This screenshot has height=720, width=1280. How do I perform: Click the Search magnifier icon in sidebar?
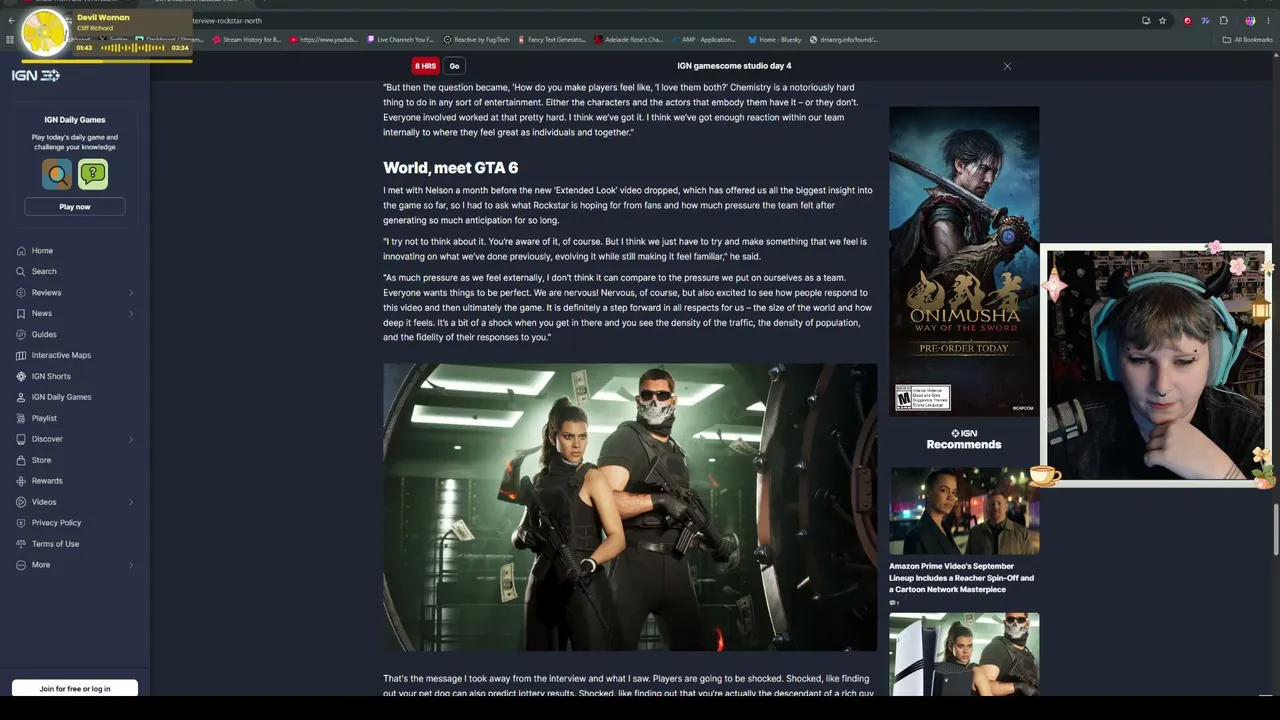click(x=21, y=271)
